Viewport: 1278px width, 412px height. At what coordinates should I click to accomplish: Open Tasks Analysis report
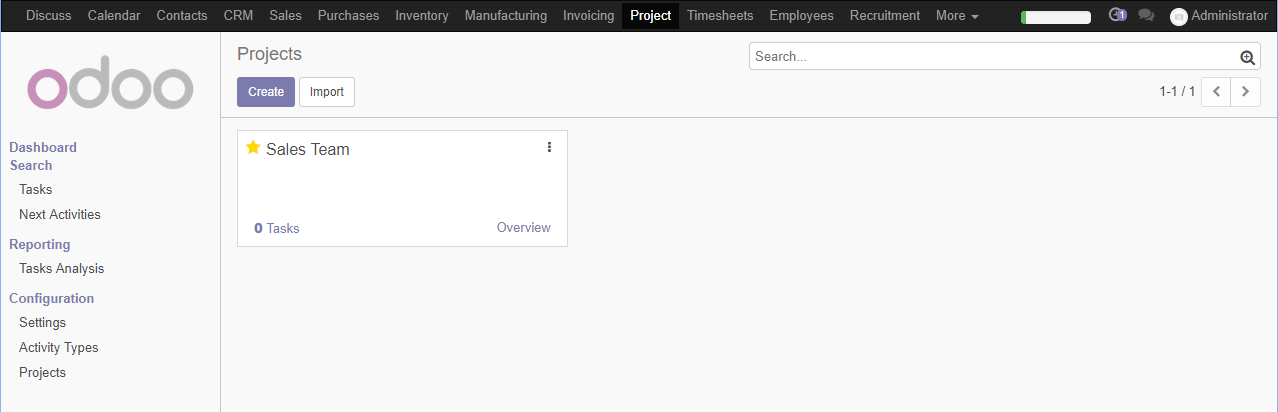tap(62, 268)
